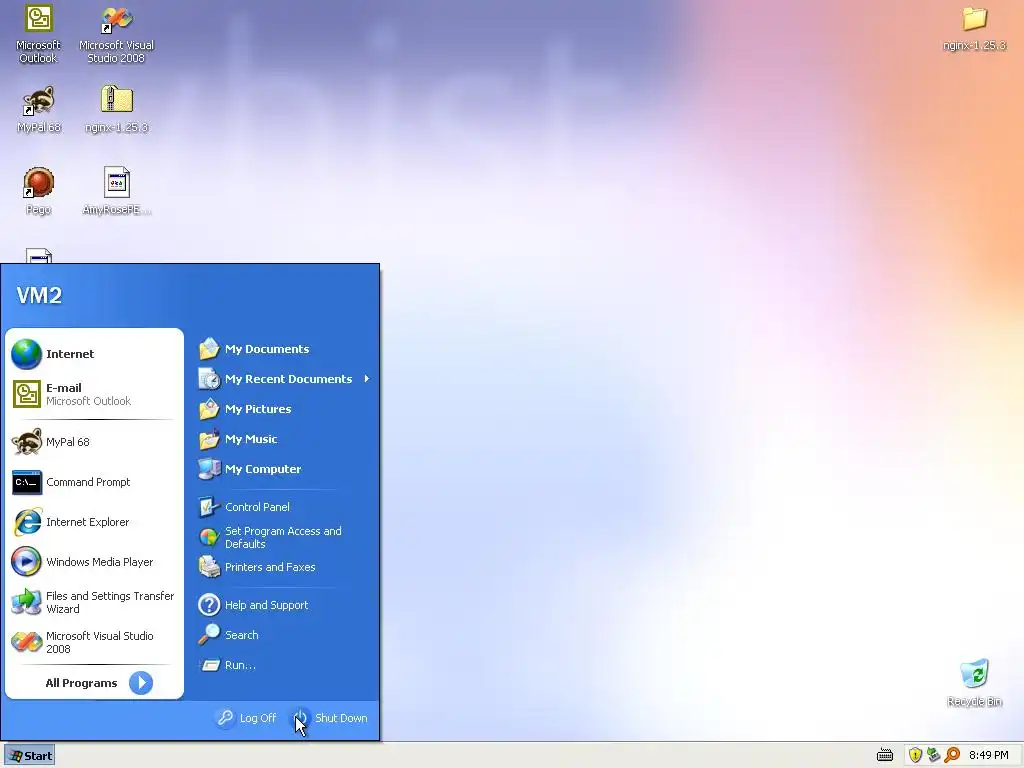Open on-screen keyboard tray icon

click(x=885, y=756)
